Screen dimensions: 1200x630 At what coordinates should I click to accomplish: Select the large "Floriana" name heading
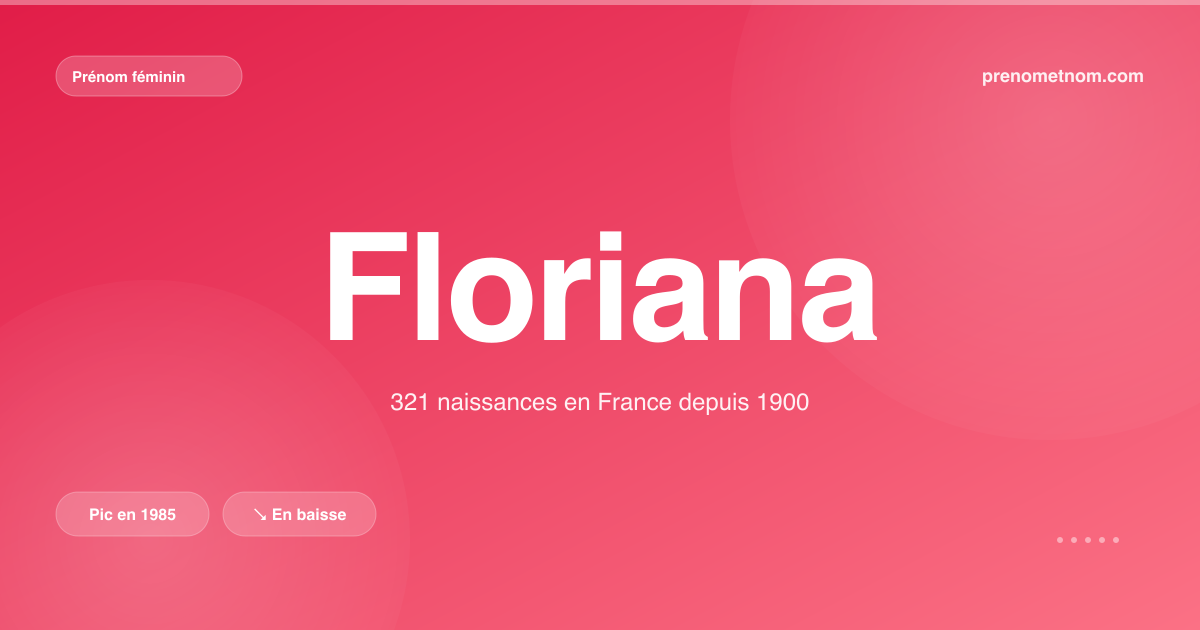click(x=600, y=285)
